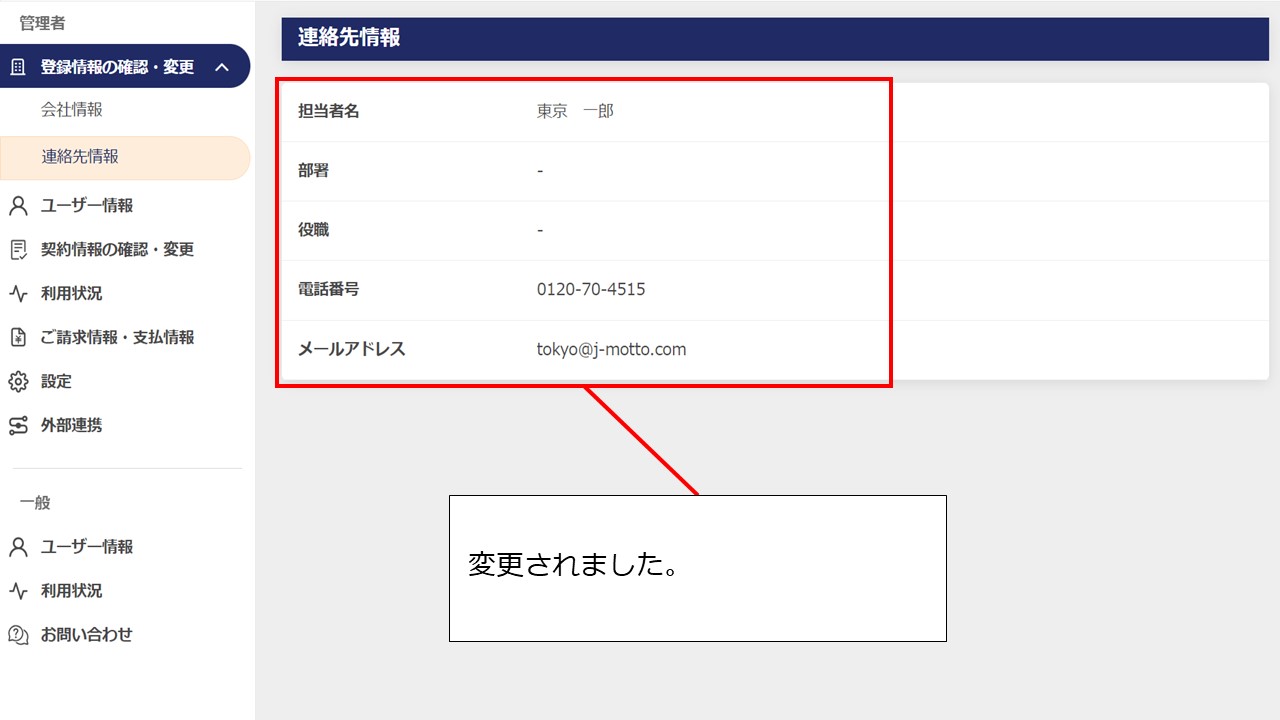Click the integration icon beside 外部連携

[x=17, y=425]
